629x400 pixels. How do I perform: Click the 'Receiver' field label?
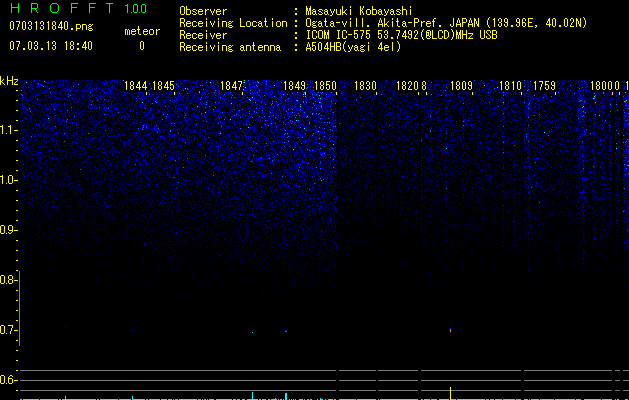[203, 35]
